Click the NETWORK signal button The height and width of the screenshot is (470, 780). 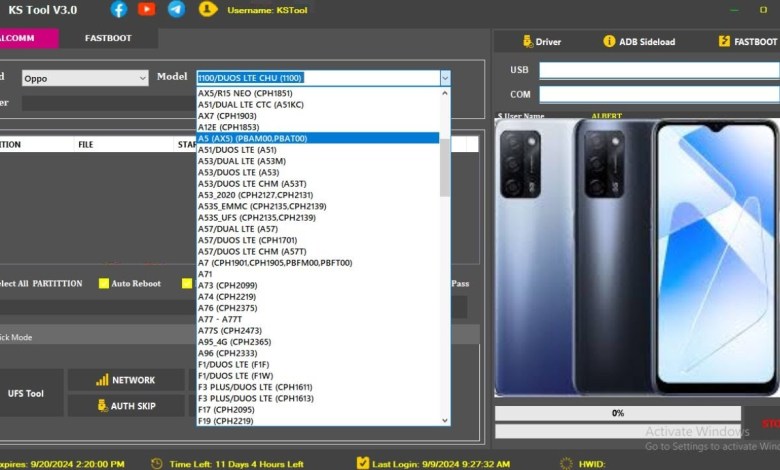pyautogui.click(x=125, y=380)
